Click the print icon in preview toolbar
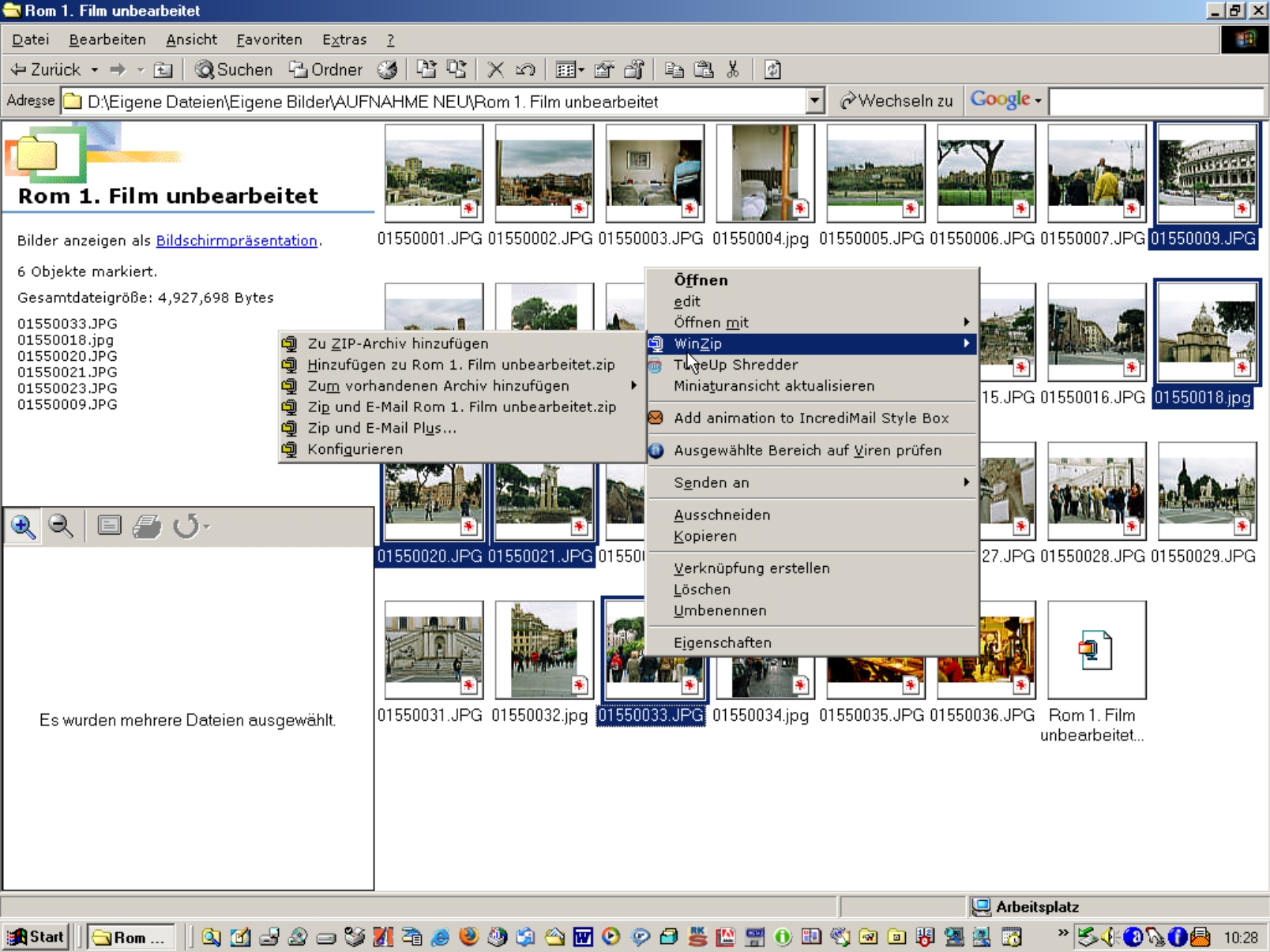The width and height of the screenshot is (1270, 952). pyautogui.click(x=147, y=527)
